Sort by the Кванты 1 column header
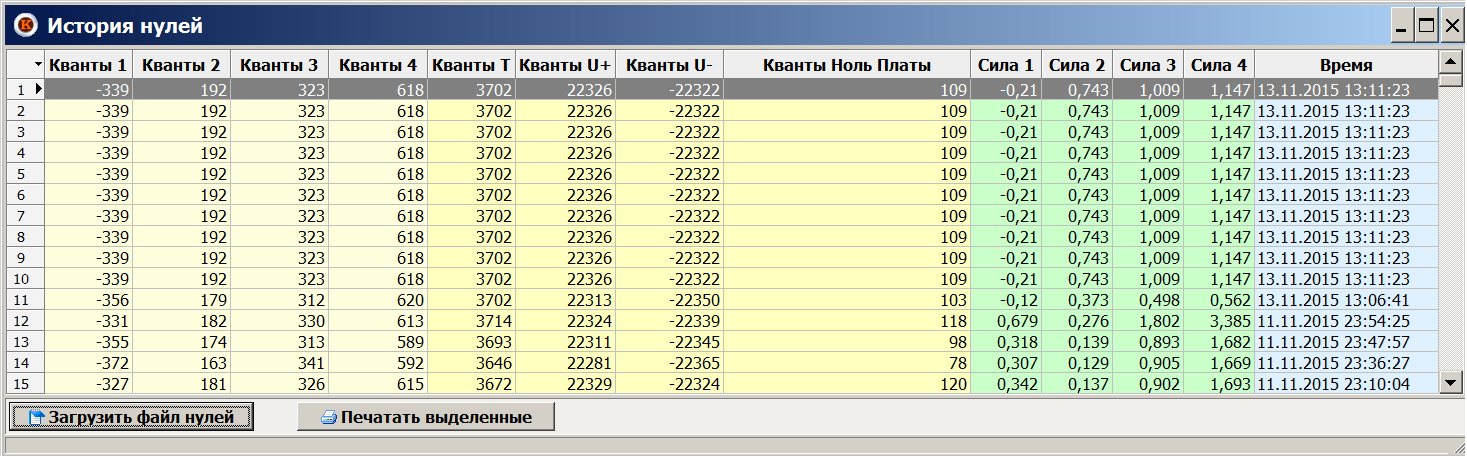Image resolution: width=1467 pixels, height=457 pixels. [x=88, y=65]
